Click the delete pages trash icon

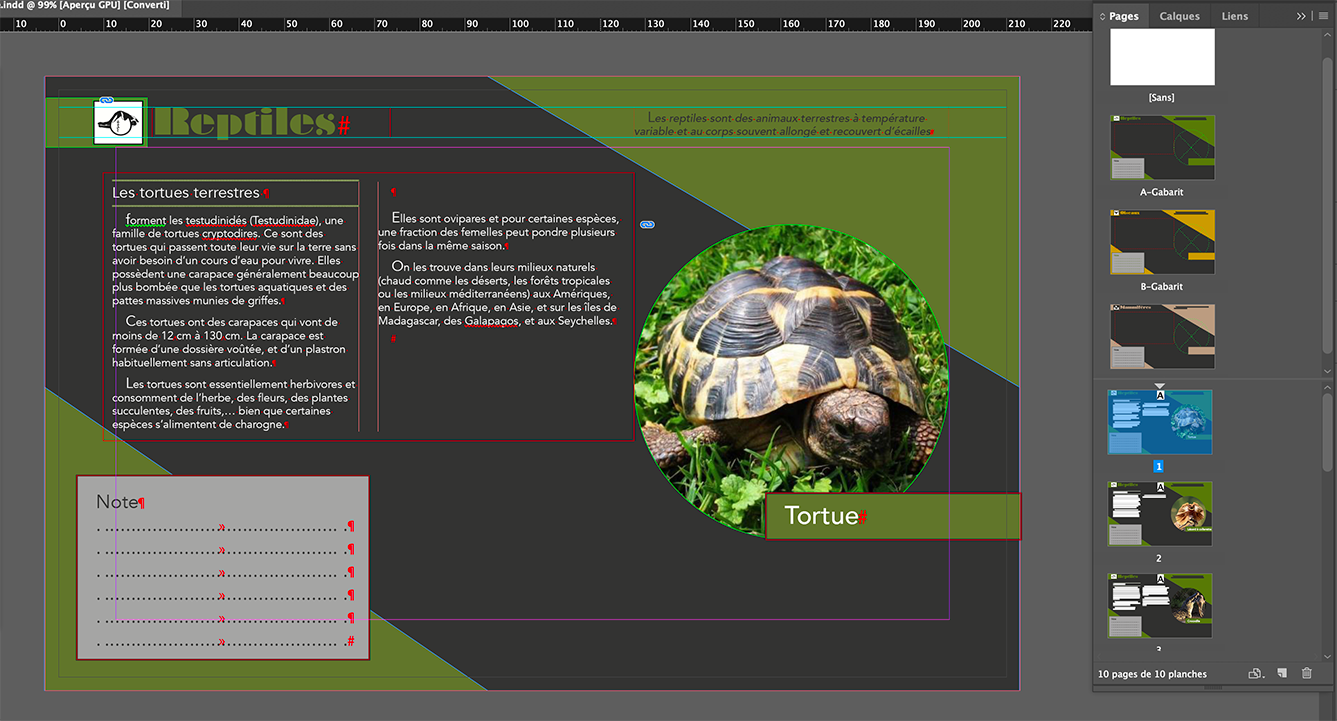pos(1306,673)
